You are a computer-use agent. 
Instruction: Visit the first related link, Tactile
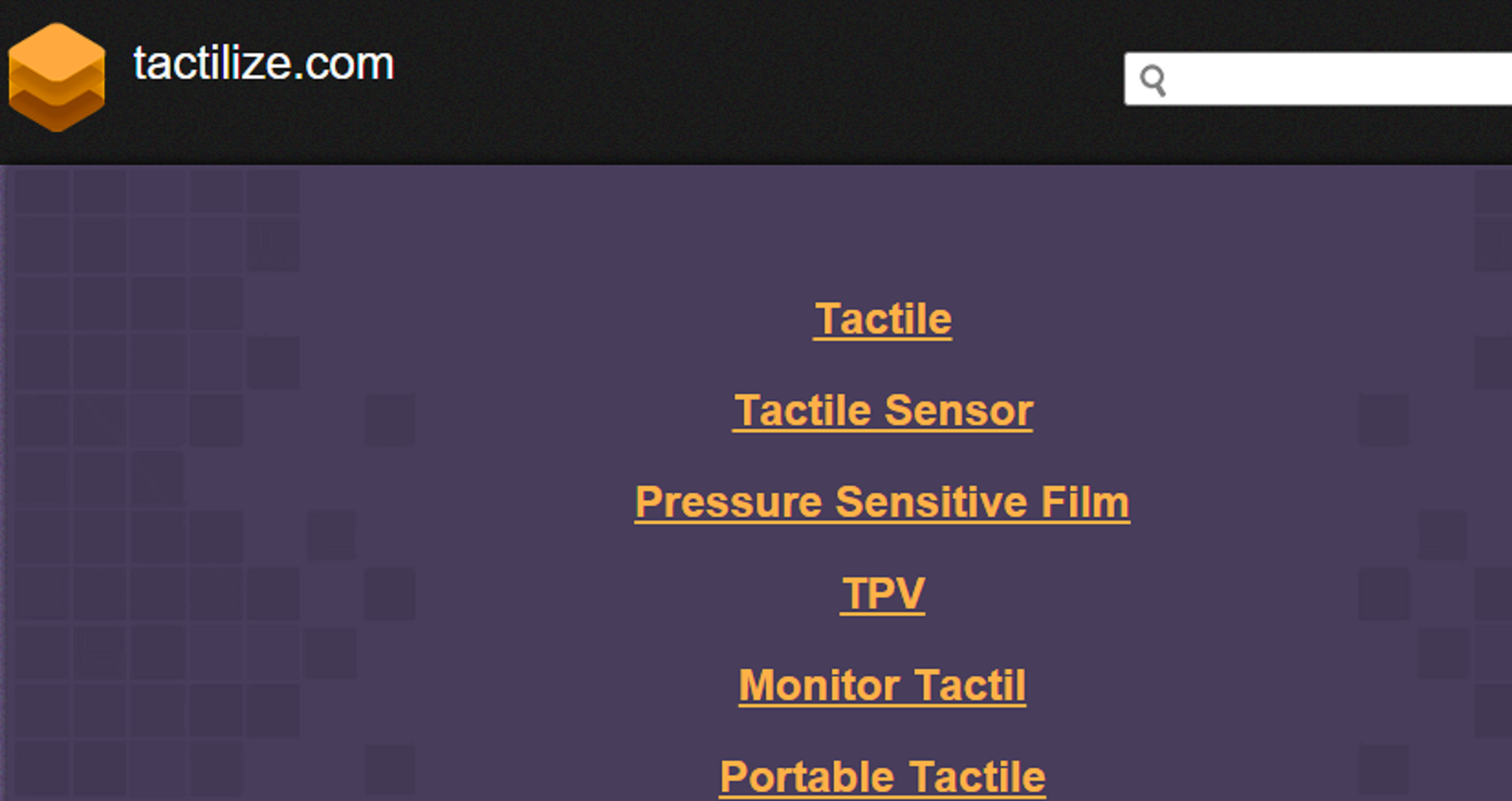882,319
